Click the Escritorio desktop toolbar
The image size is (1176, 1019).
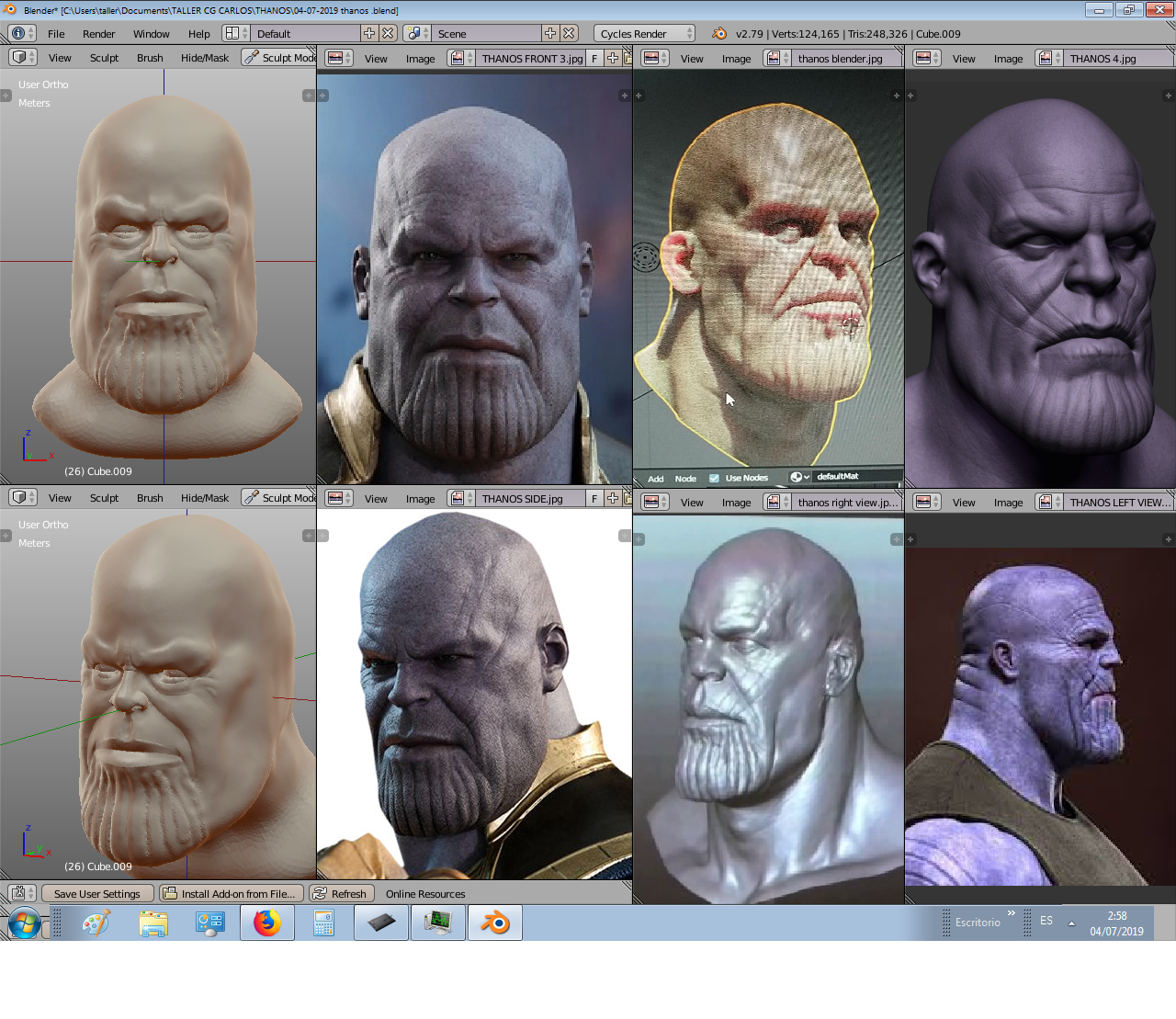tap(978, 922)
